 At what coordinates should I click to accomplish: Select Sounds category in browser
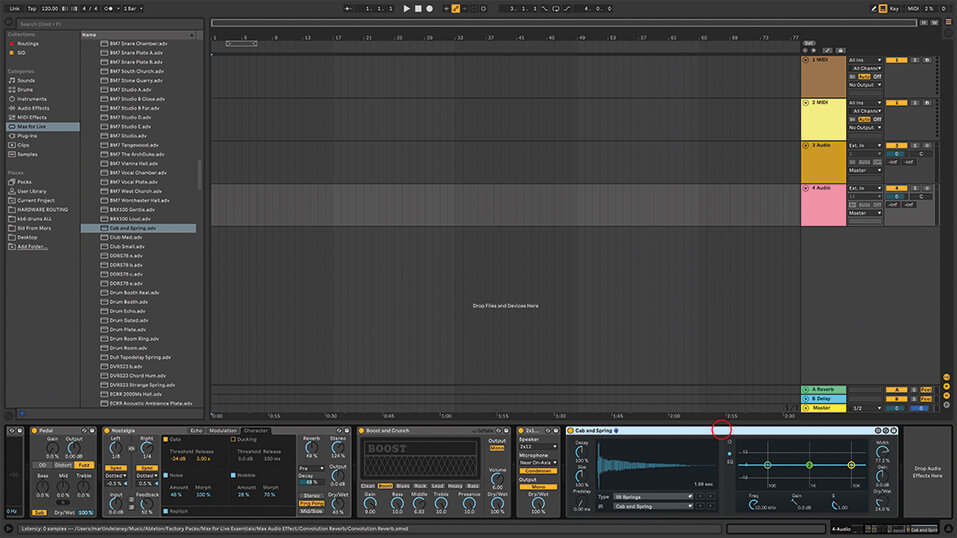click(x=26, y=81)
